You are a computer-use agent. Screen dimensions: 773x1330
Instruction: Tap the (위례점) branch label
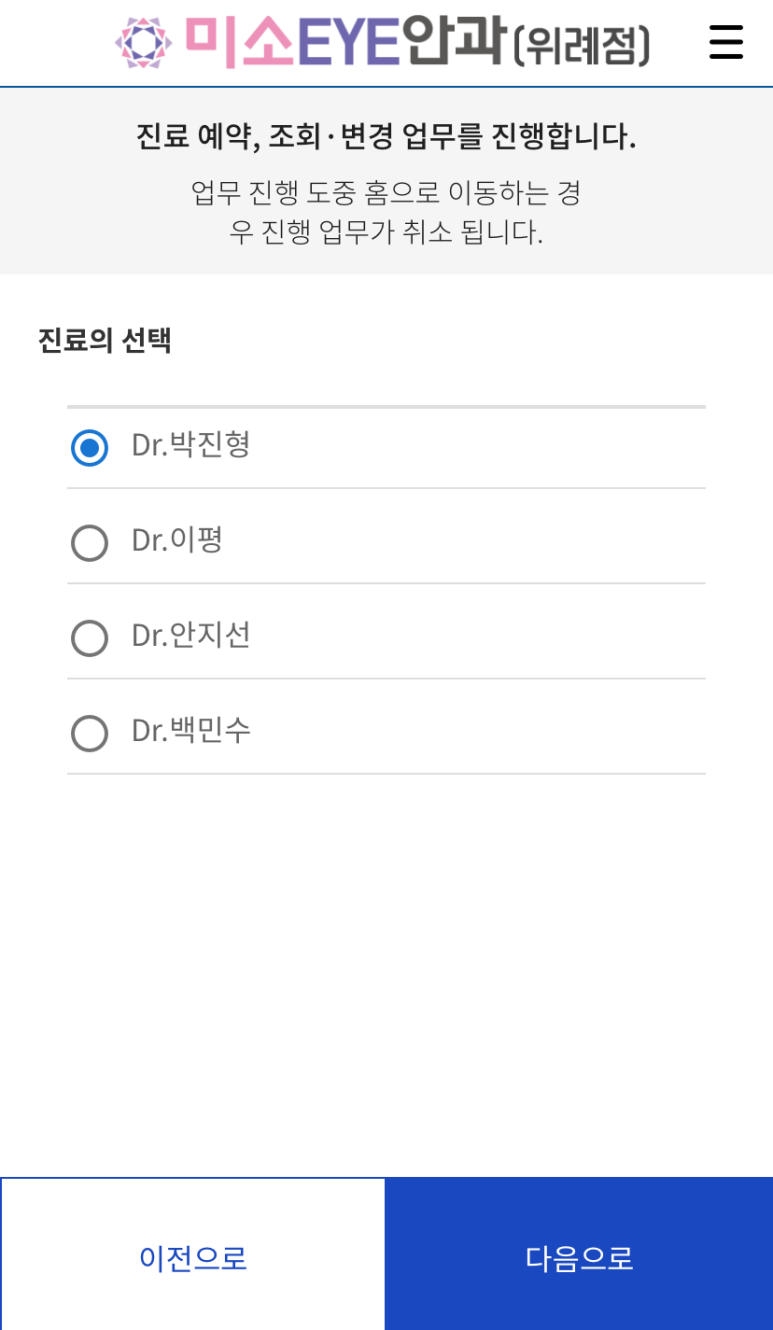582,45
